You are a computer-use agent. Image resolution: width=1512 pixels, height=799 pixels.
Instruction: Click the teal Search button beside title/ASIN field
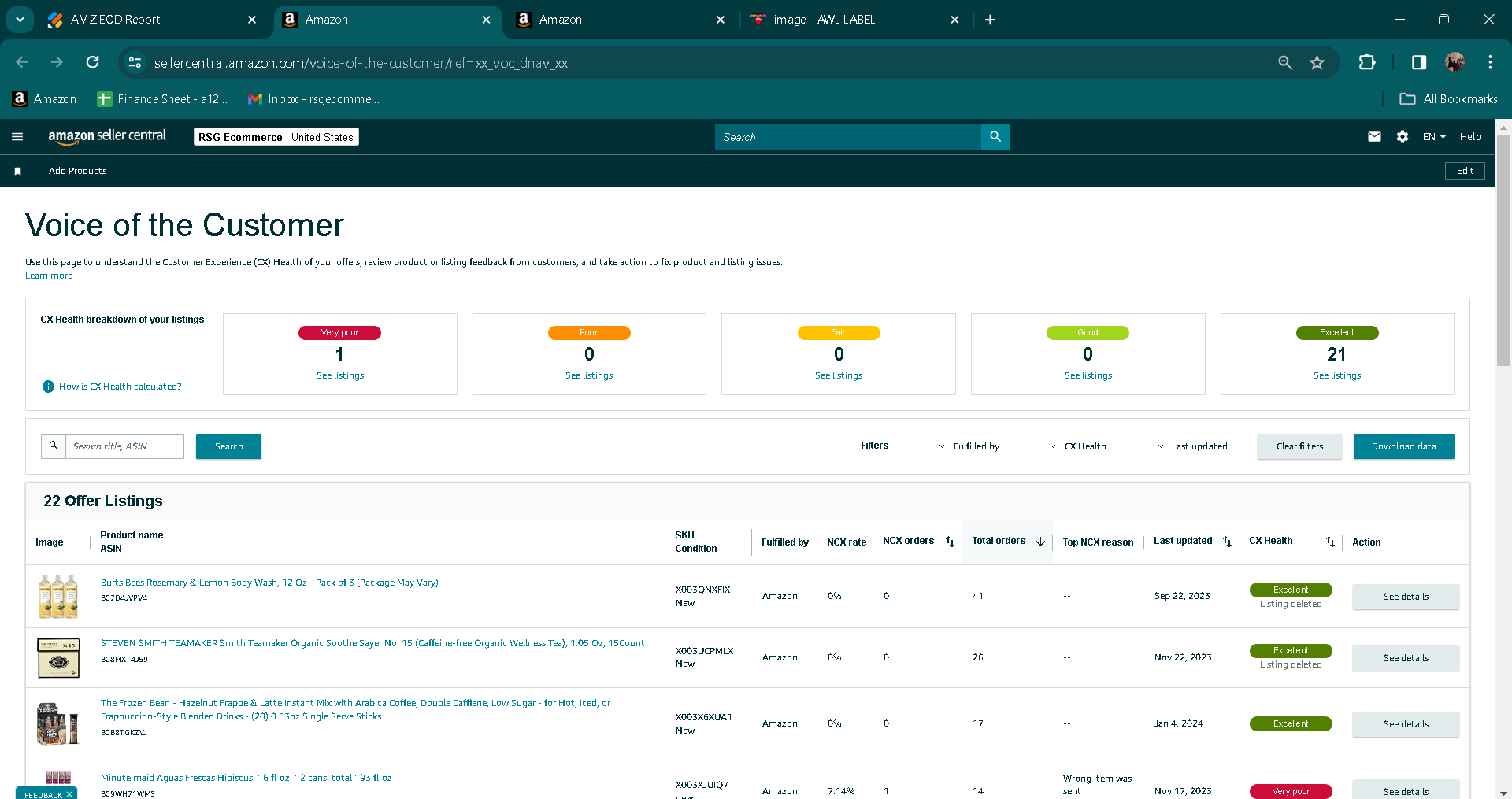(x=228, y=446)
